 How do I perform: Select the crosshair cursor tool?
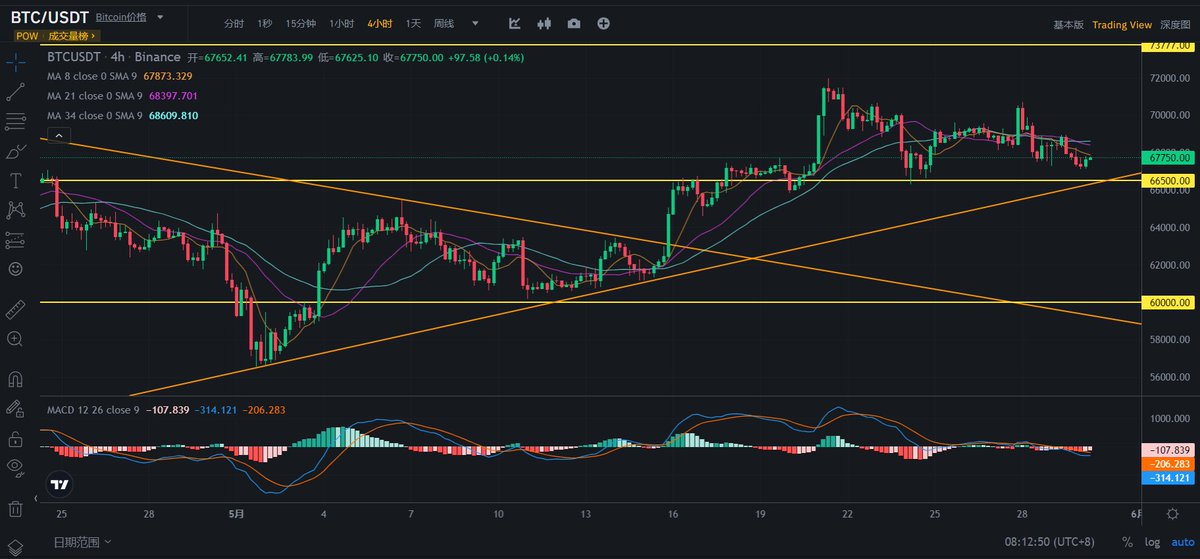(15, 62)
